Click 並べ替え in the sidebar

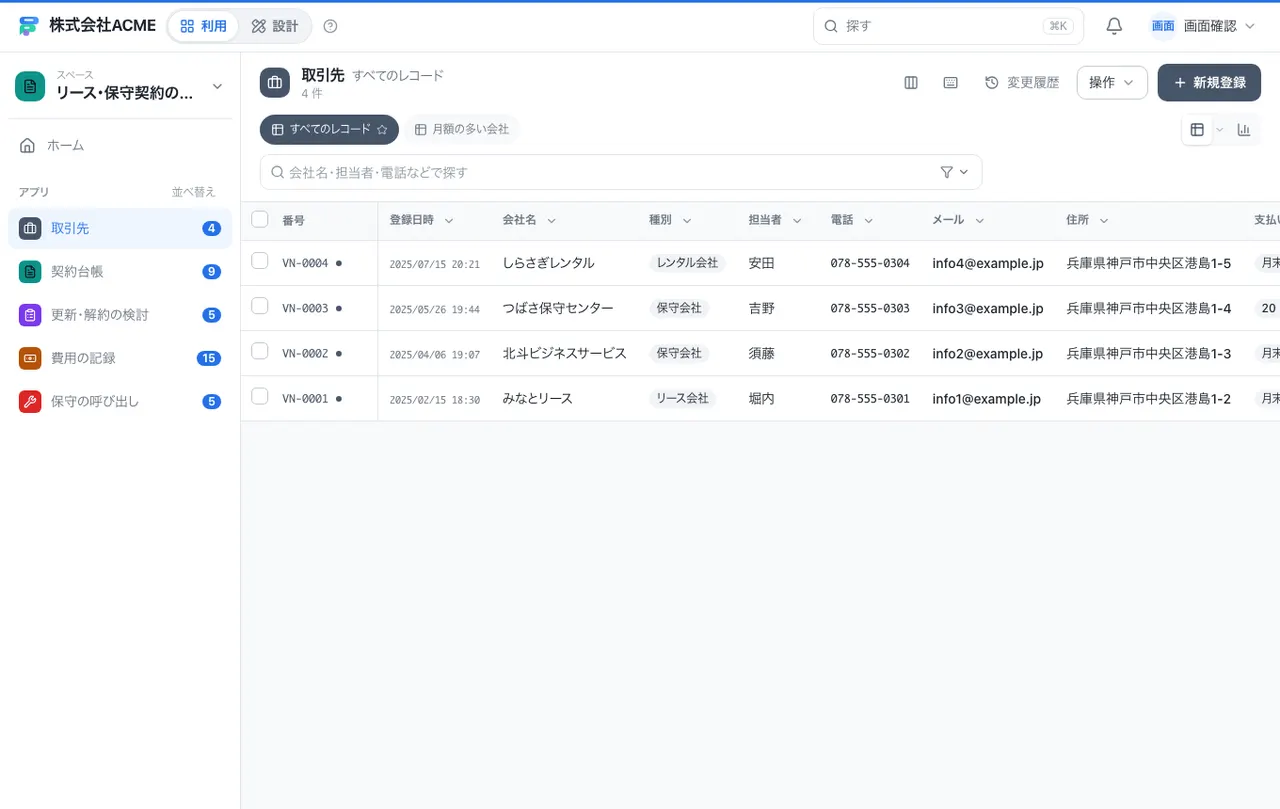click(x=194, y=192)
